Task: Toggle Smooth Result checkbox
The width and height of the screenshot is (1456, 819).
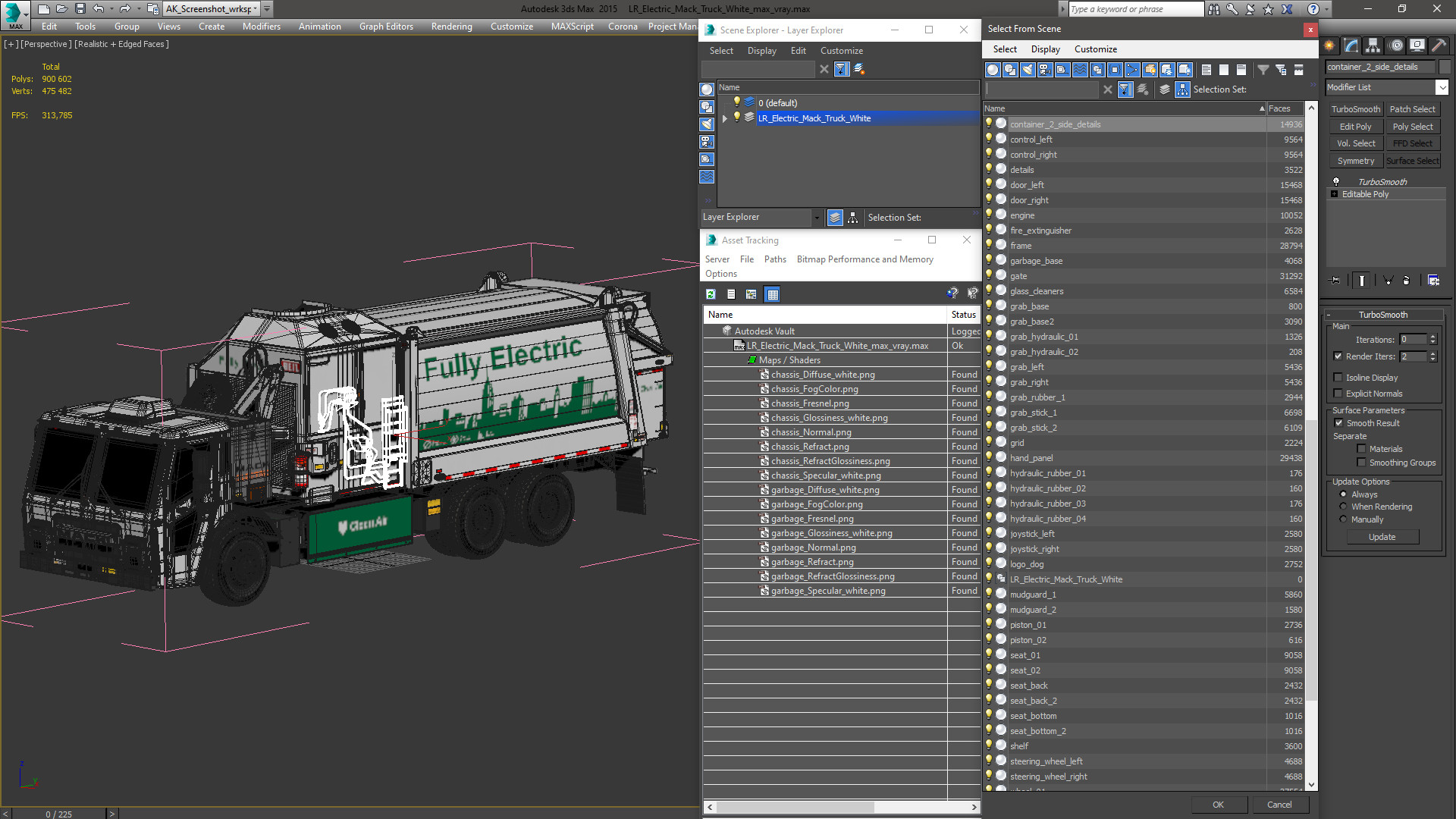Action: coord(1338,423)
